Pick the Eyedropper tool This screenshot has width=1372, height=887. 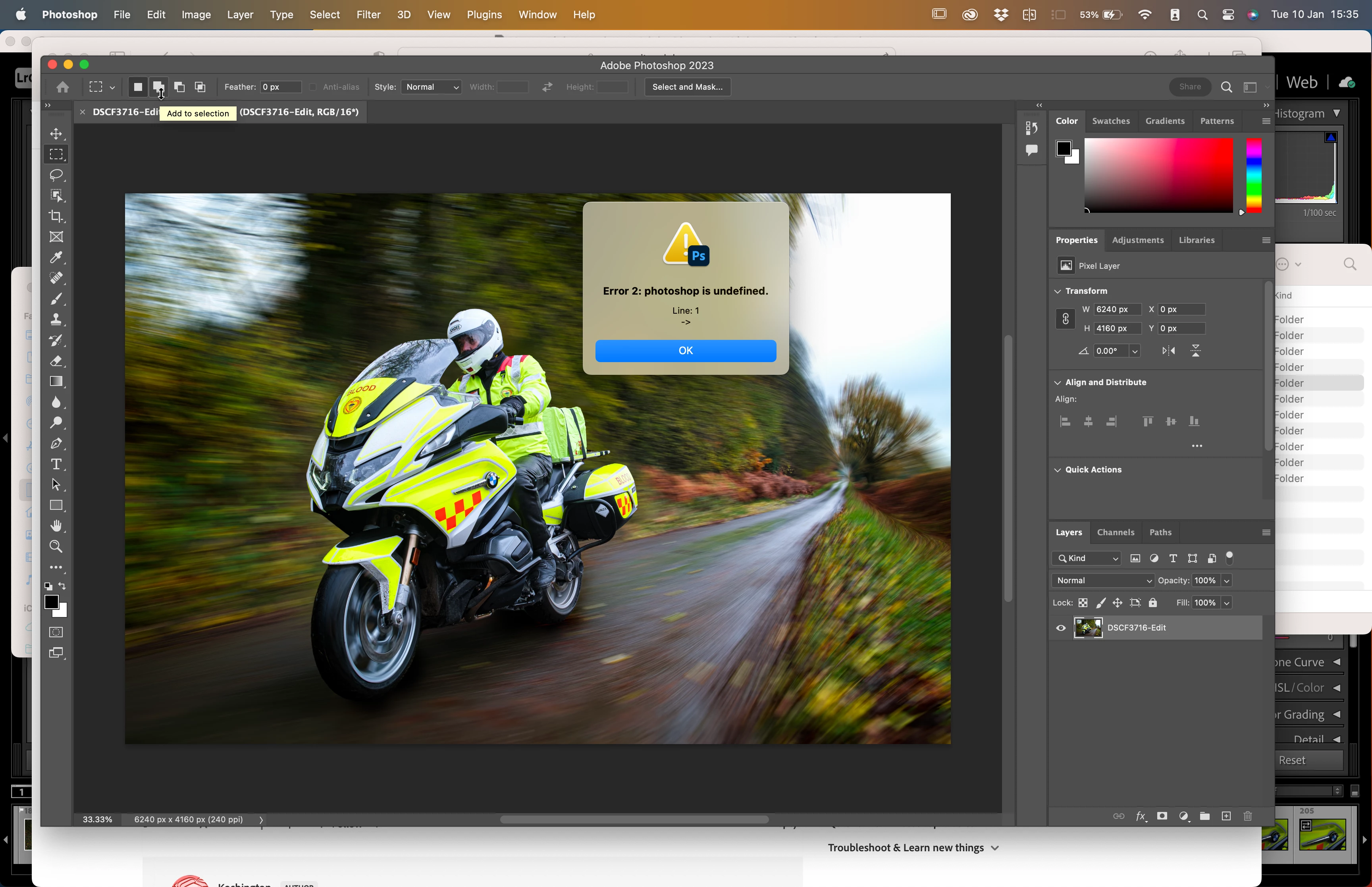pyautogui.click(x=56, y=257)
